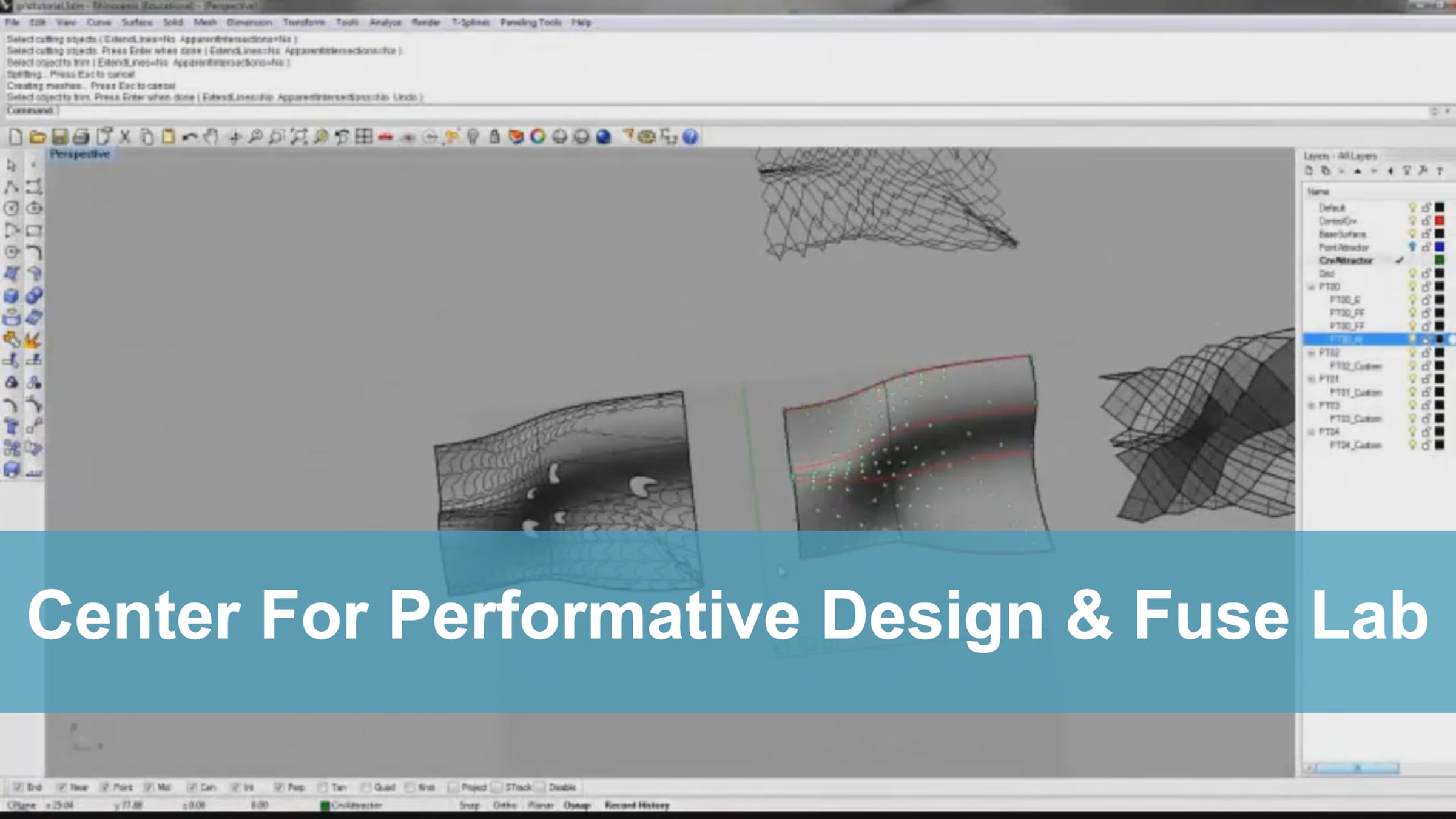
Task: Collapse the PT00 layer tree
Action: (x=1311, y=286)
